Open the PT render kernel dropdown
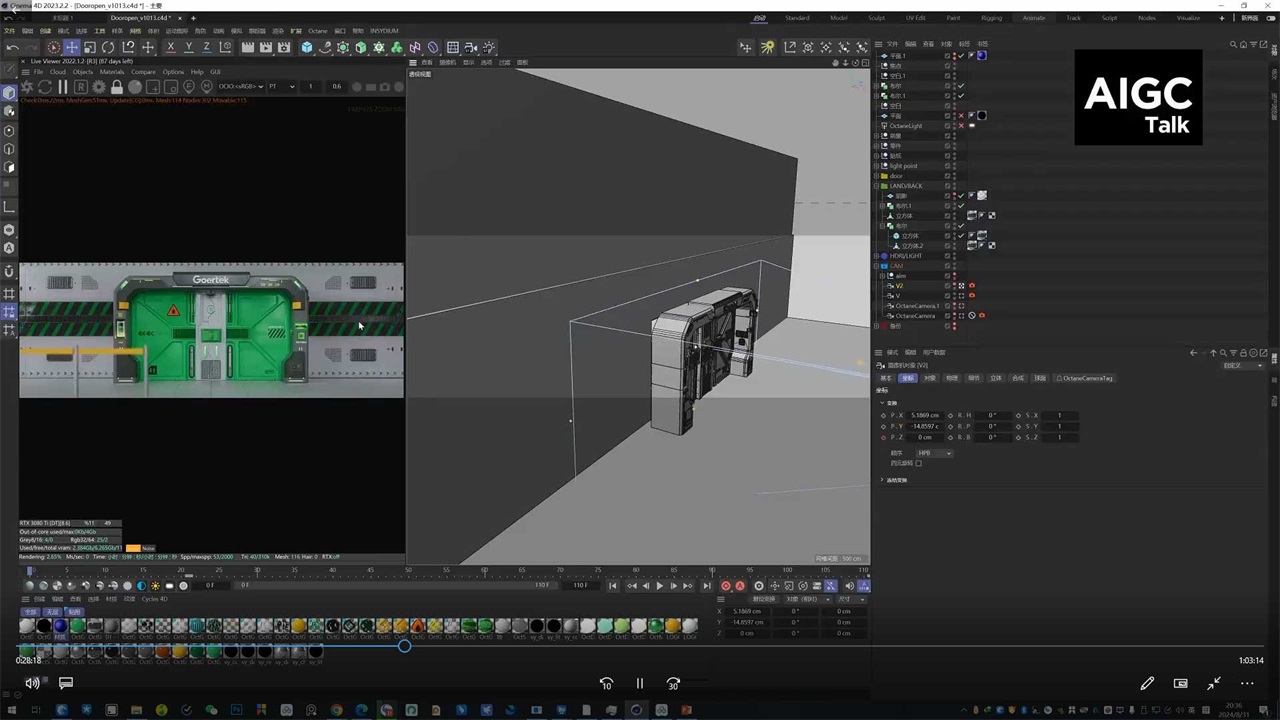The image size is (1280, 720). coord(282,86)
